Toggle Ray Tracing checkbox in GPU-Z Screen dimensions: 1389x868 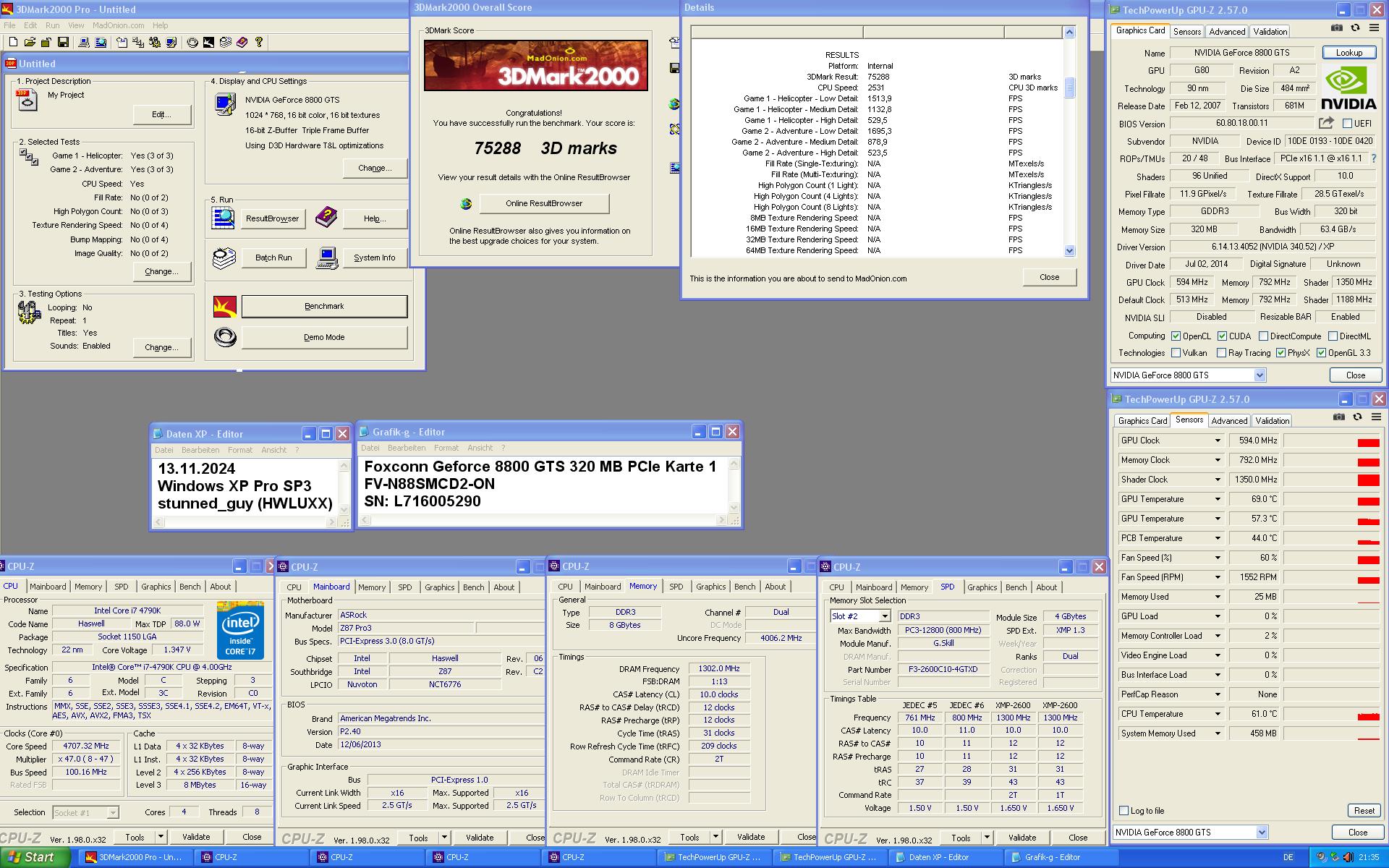[x=1221, y=353]
